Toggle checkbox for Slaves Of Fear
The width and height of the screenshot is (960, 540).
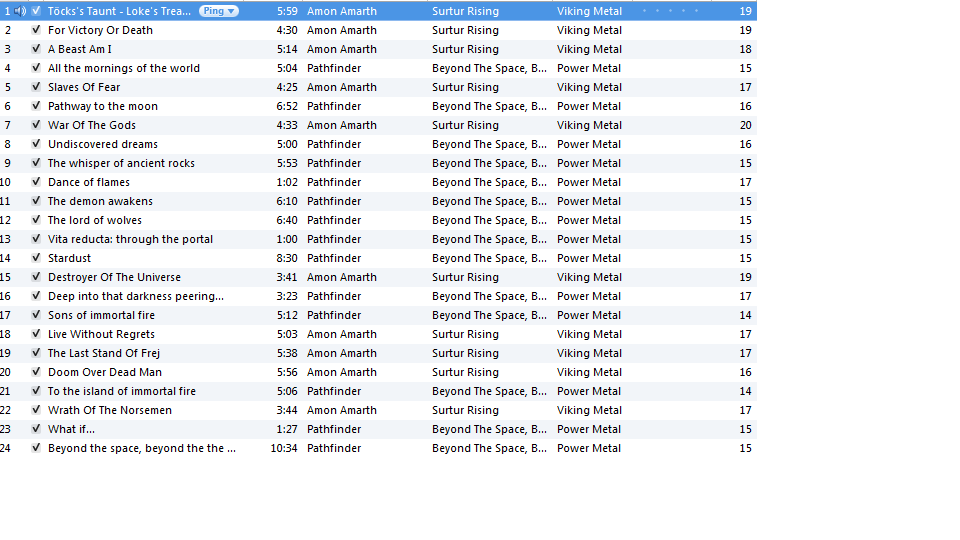tap(36, 86)
